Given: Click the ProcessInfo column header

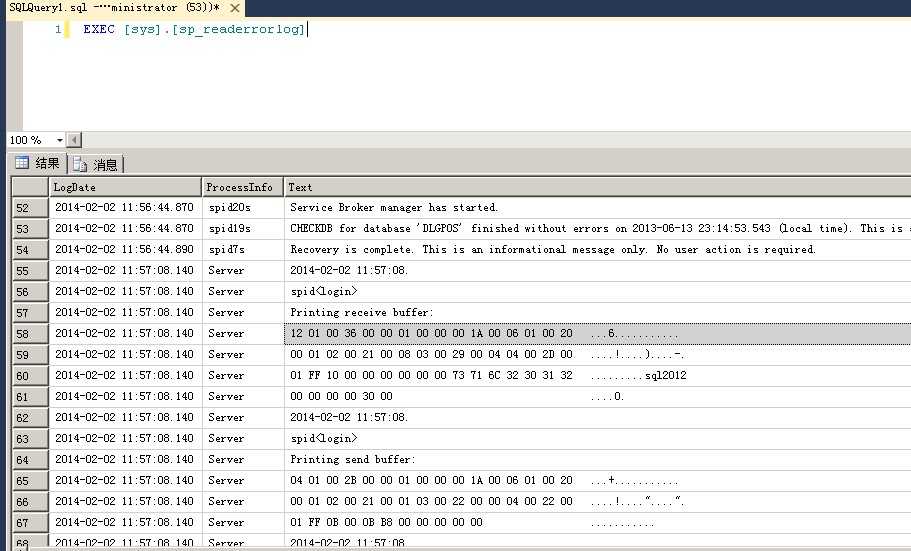Looking at the screenshot, I should [x=242, y=187].
